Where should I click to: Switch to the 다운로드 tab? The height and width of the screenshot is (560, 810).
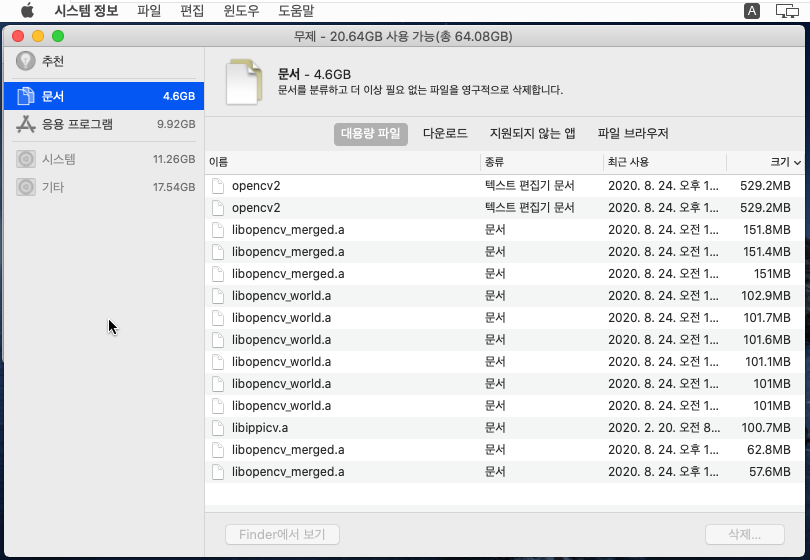[445, 134]
